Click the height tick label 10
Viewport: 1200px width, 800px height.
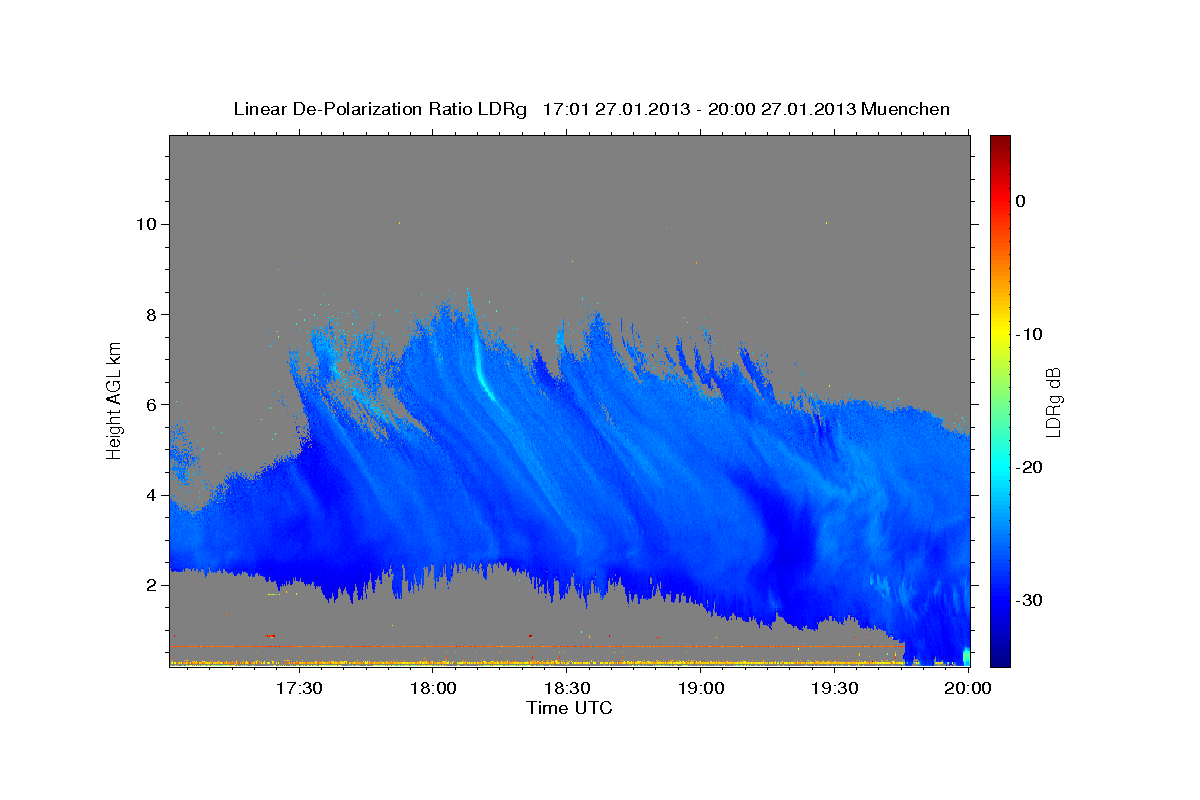(148, 224)
